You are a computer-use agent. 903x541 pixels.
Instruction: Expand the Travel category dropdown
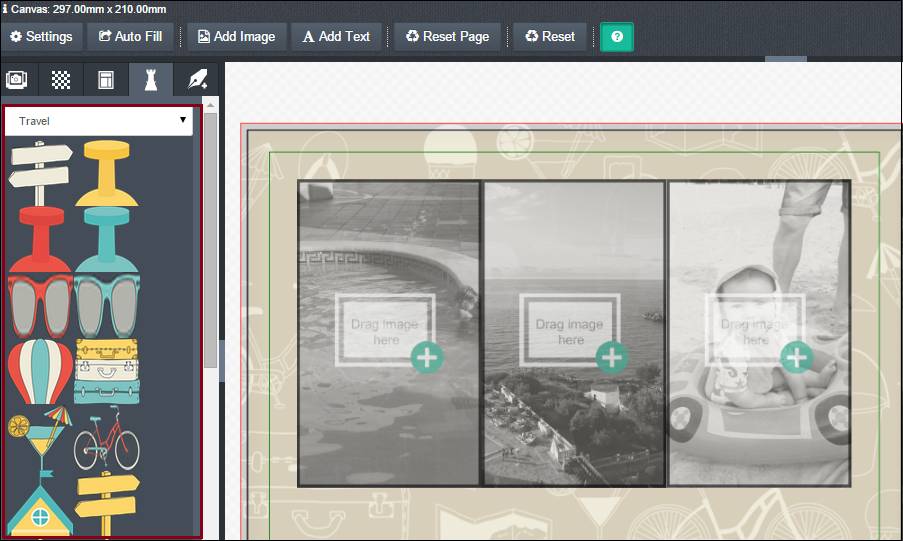coord(102,121)
